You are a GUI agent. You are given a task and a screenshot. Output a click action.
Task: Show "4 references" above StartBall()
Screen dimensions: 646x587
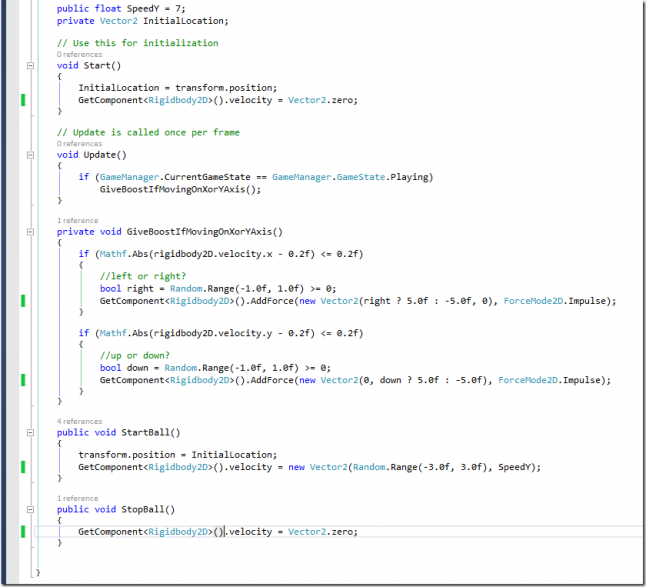coord(79,421)
